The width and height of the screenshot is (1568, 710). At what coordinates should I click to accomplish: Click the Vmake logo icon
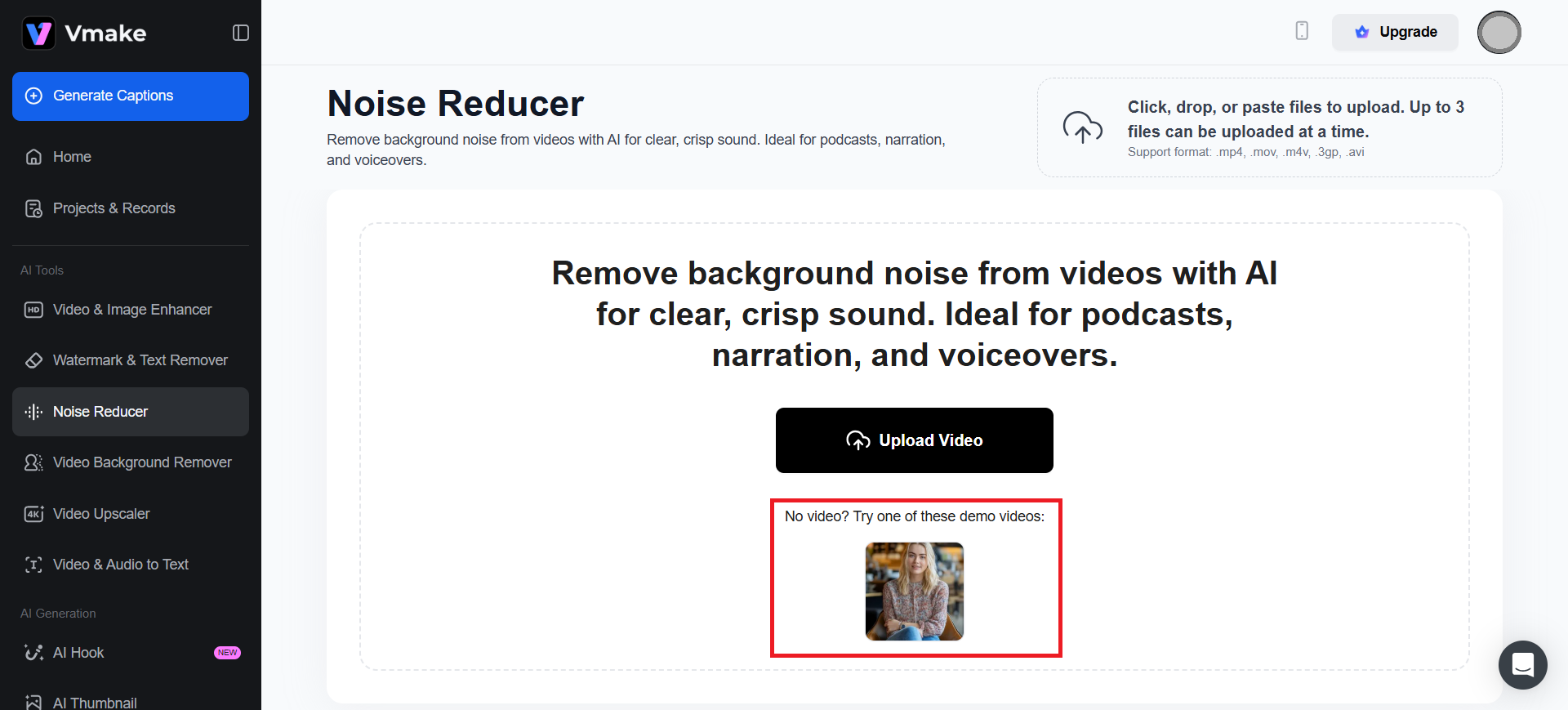pos(38,33)
